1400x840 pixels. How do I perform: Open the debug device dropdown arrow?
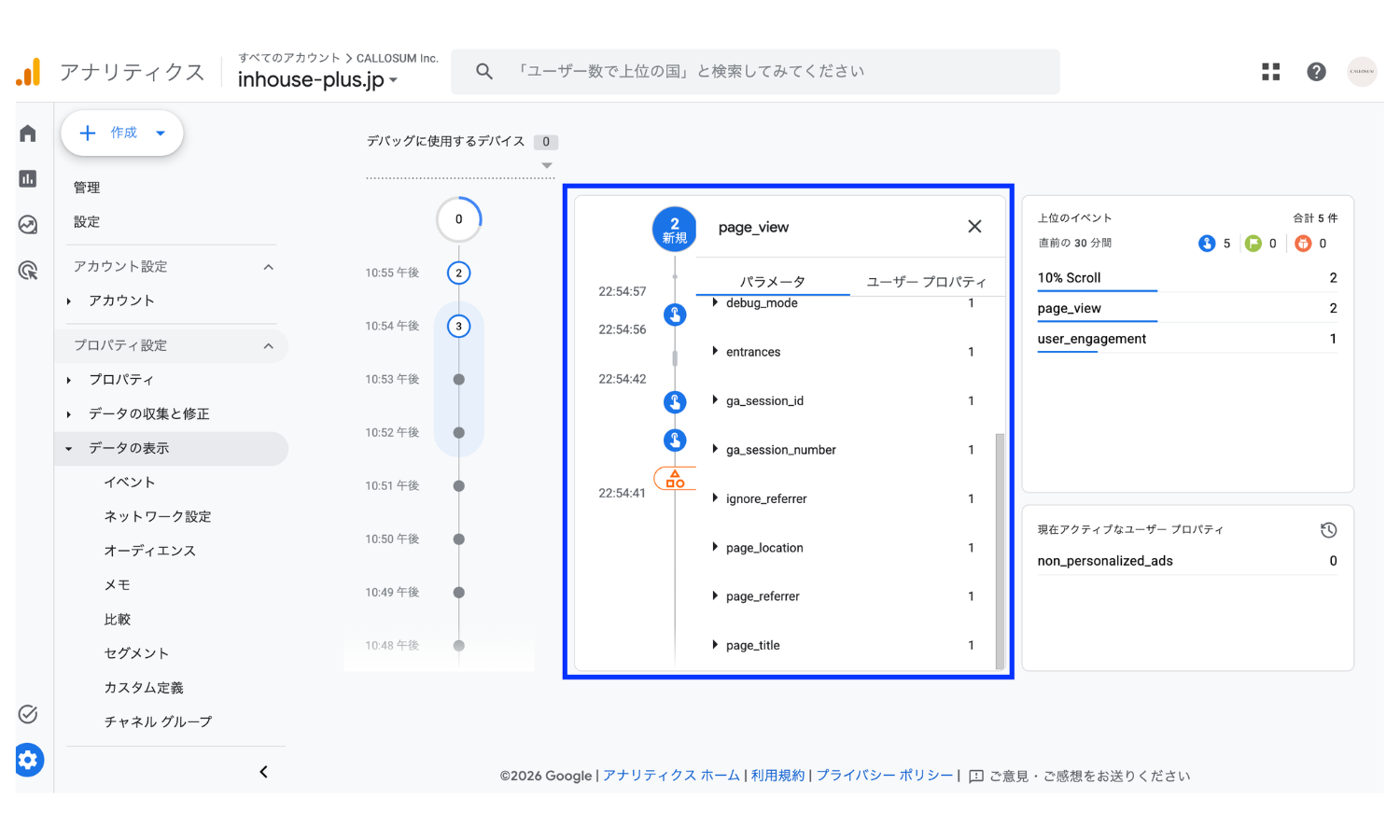(x=547, y=165)
